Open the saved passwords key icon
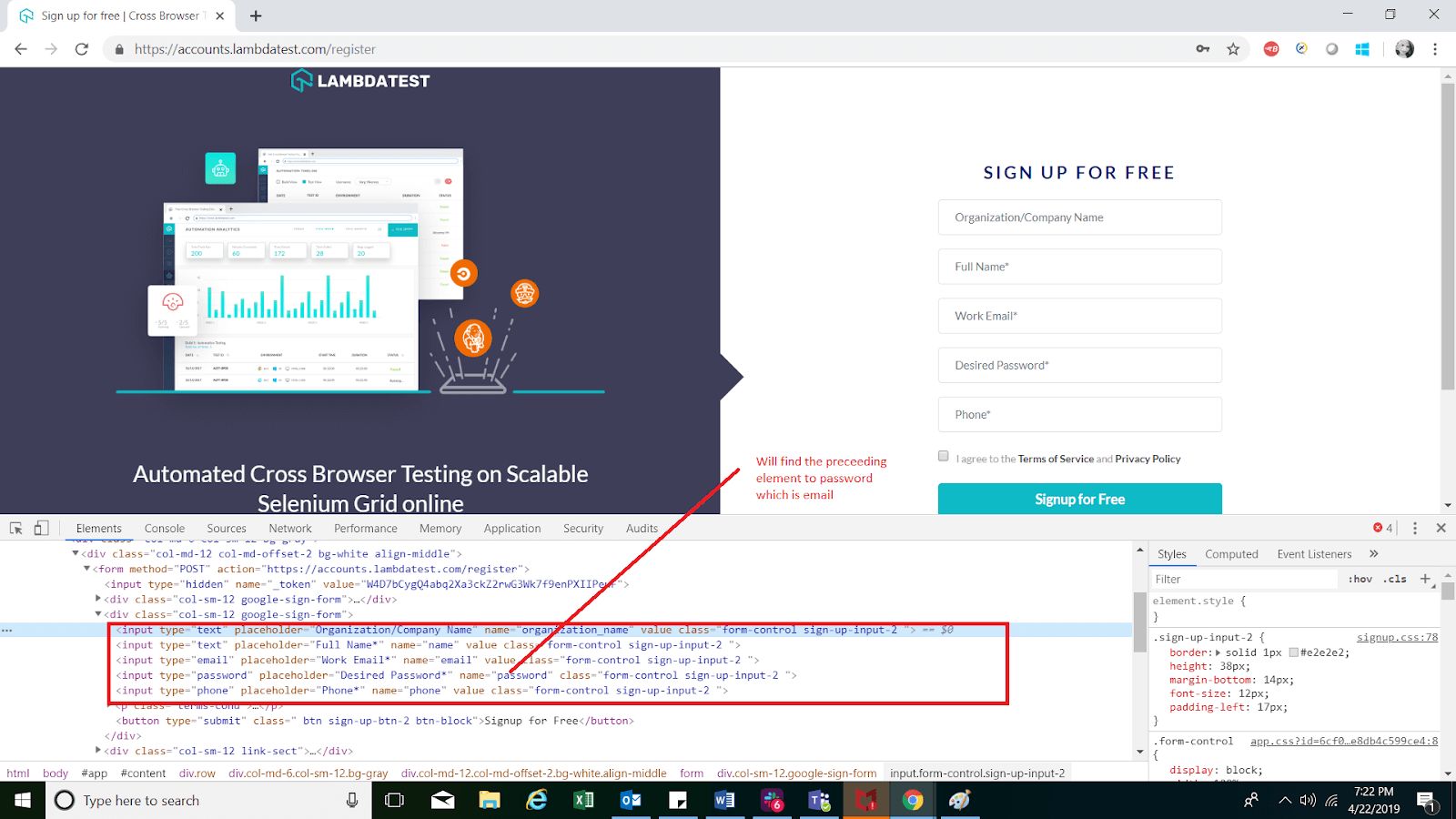The width and height of the screenshot is (1456, 819). pos(1203,49)
